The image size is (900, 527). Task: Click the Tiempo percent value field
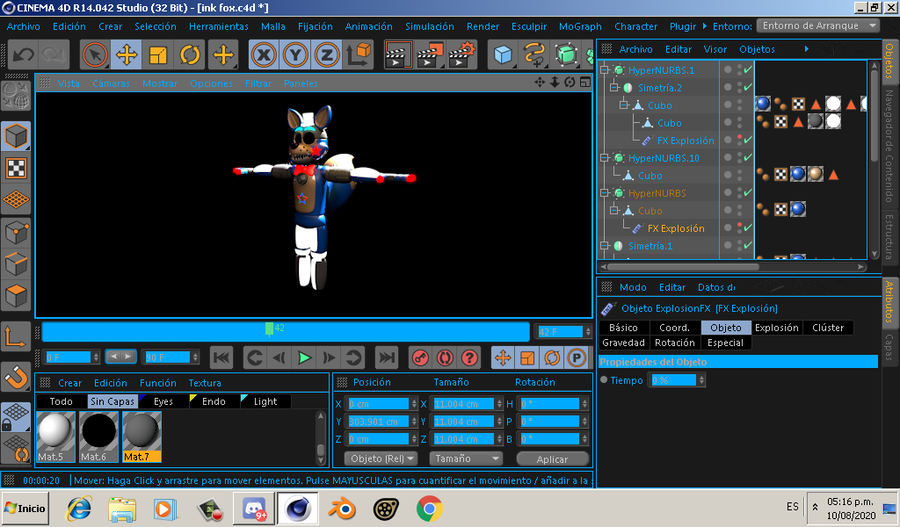[x=674, y=380]
